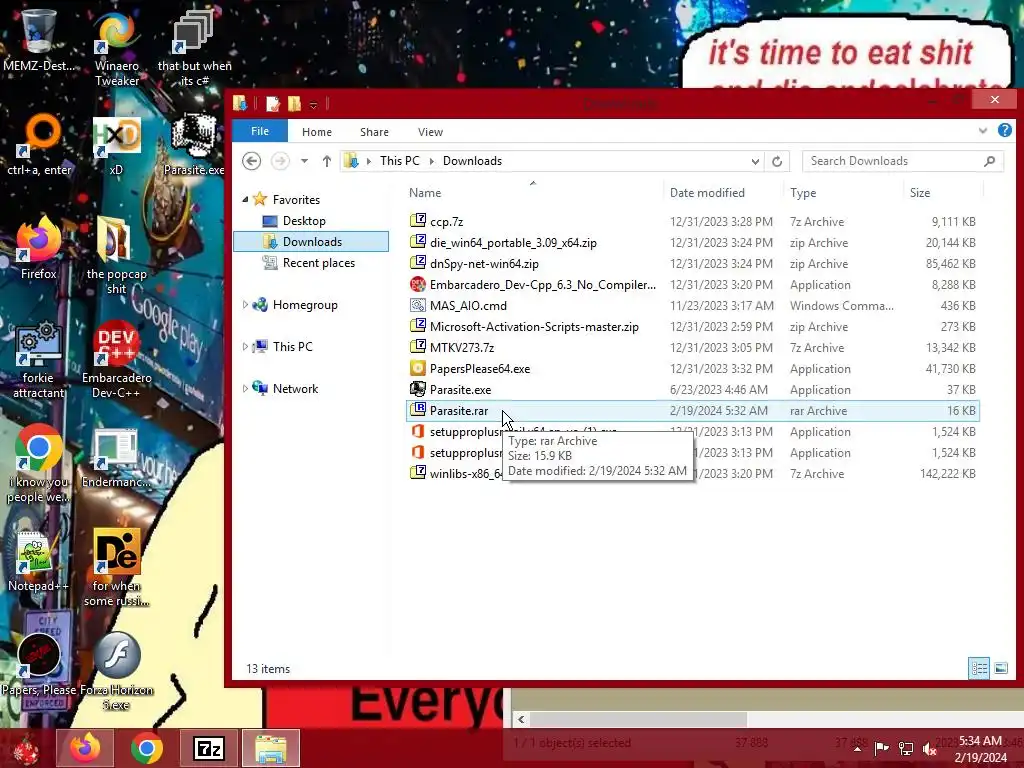Screen dimensions: 1024x768
Task: Open the recent locations dropdown arrow
Action: point(304,161)
